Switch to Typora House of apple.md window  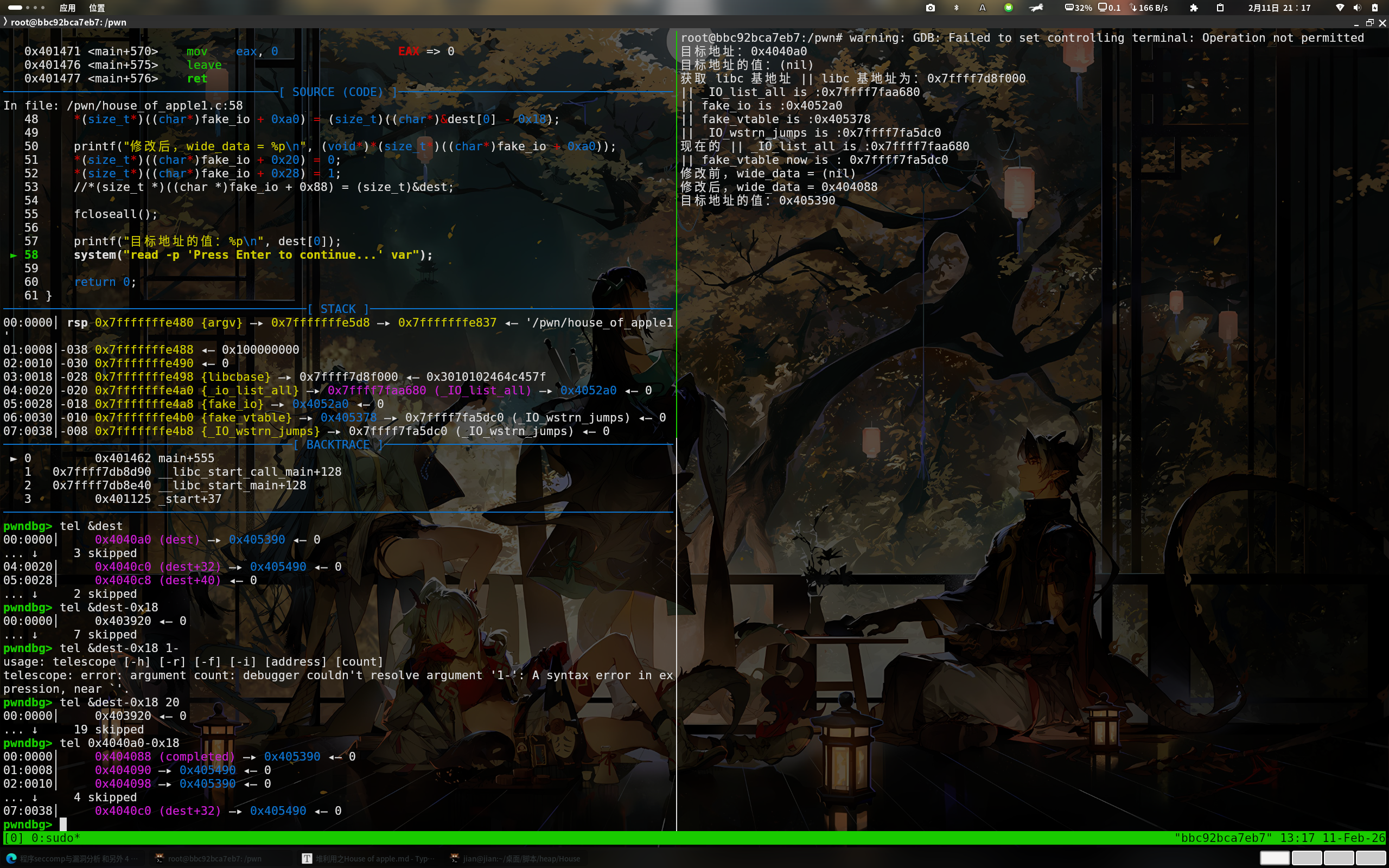tap(367, 858)
